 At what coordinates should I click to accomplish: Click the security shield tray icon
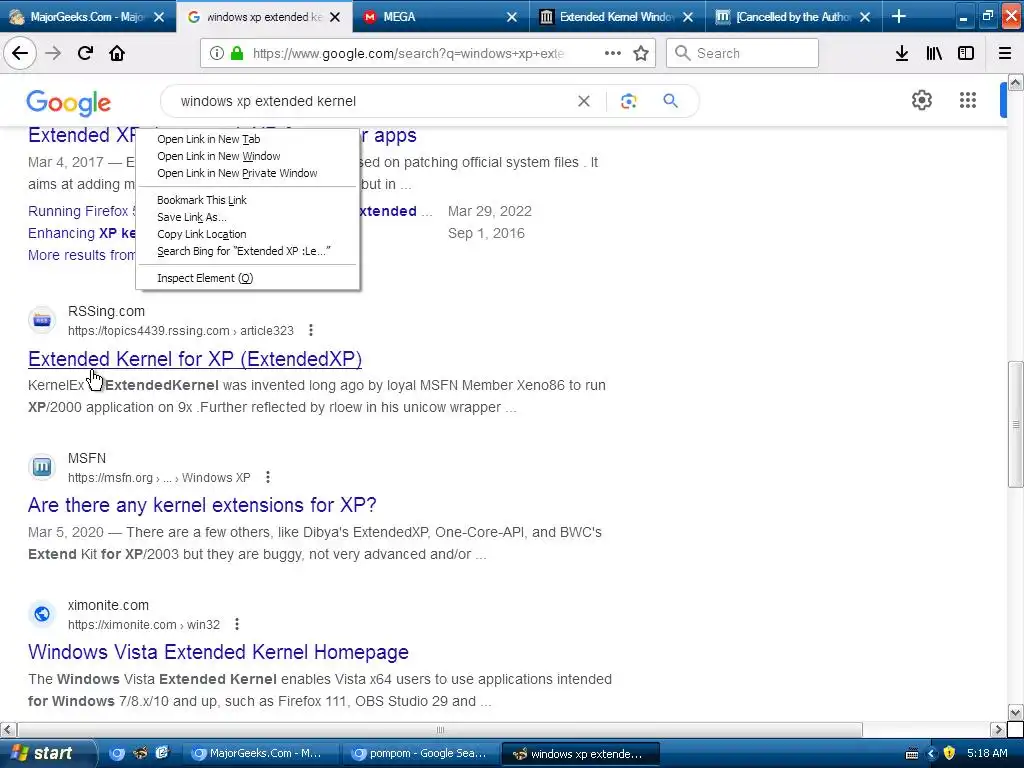click(x=950, y=754)
